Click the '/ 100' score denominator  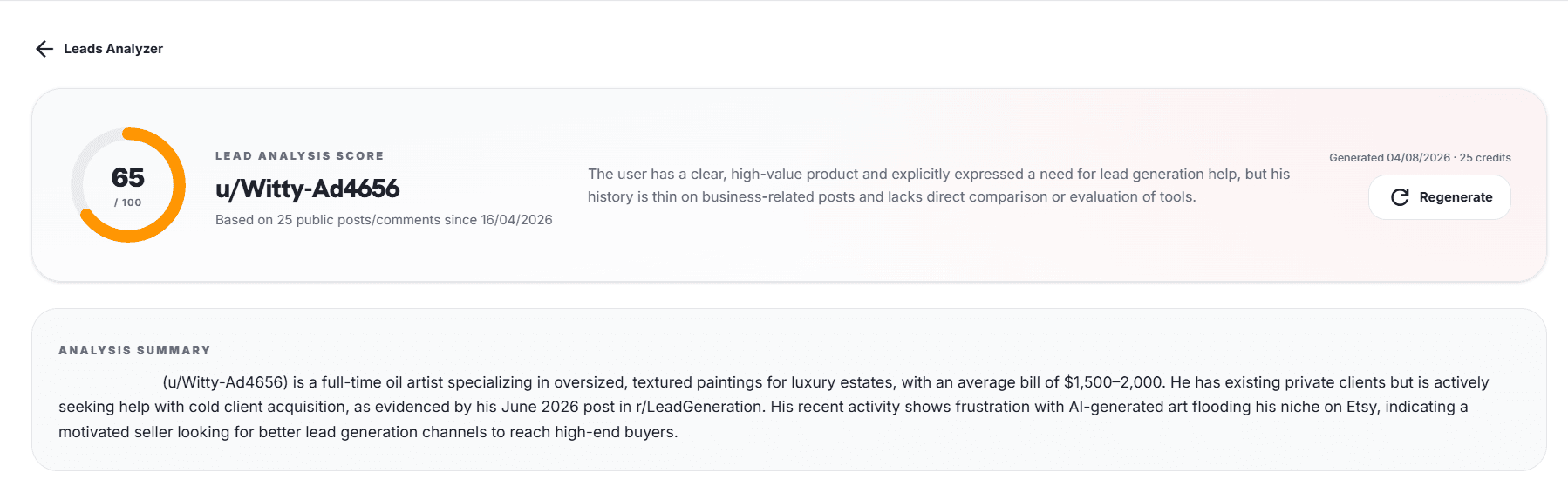(128, 202)
